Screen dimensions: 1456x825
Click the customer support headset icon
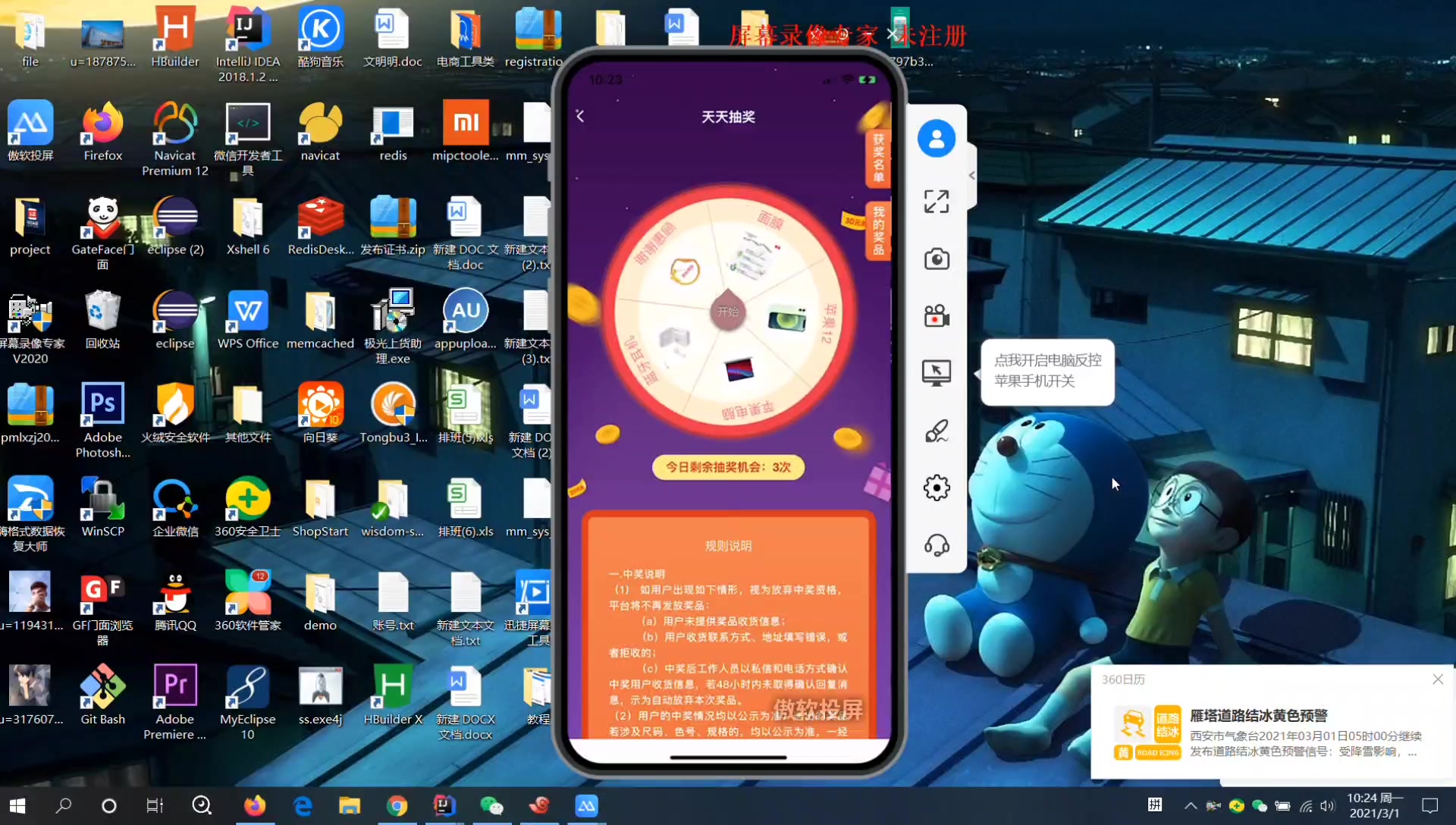pos(937,545)
